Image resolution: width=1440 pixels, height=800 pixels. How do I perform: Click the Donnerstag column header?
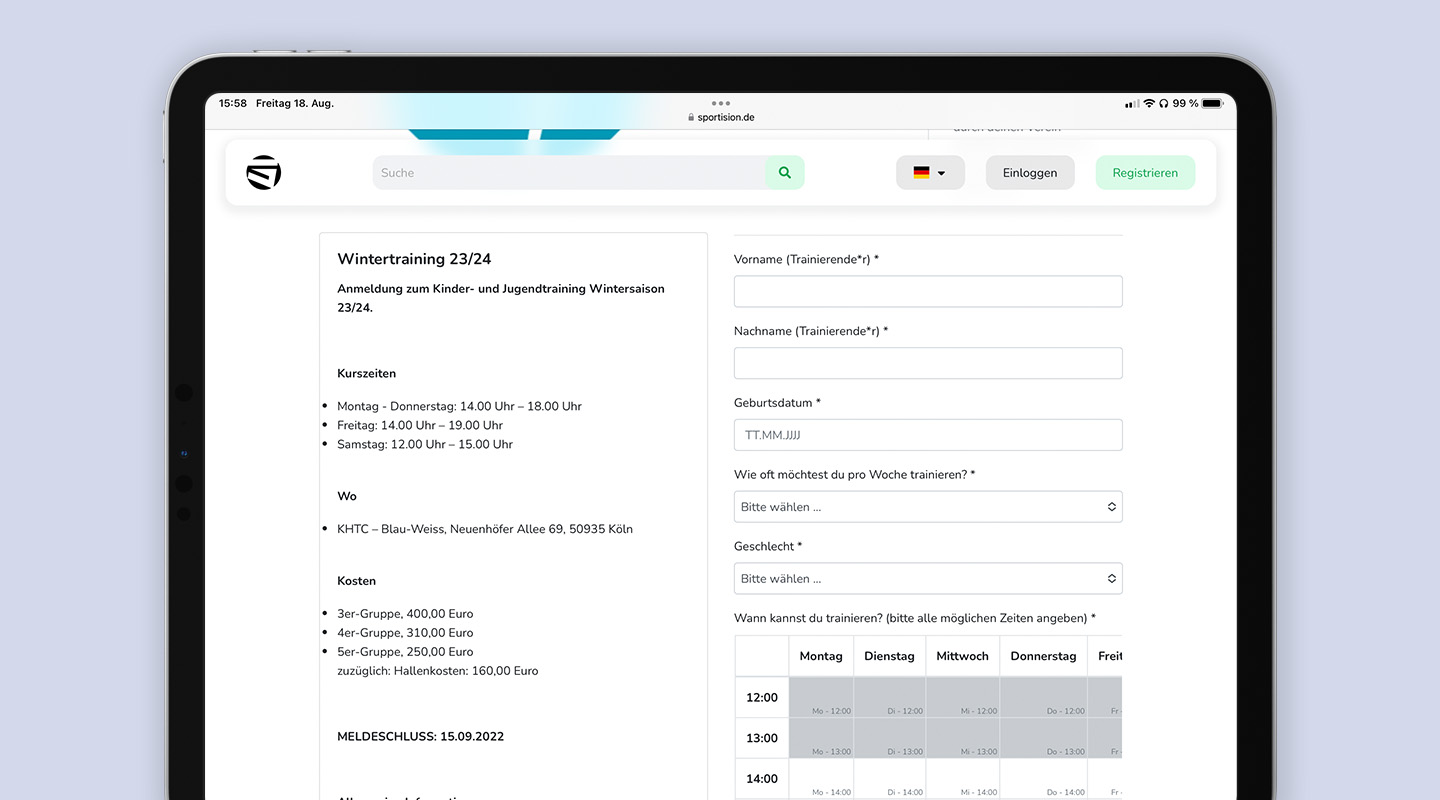coord(1043,656)
